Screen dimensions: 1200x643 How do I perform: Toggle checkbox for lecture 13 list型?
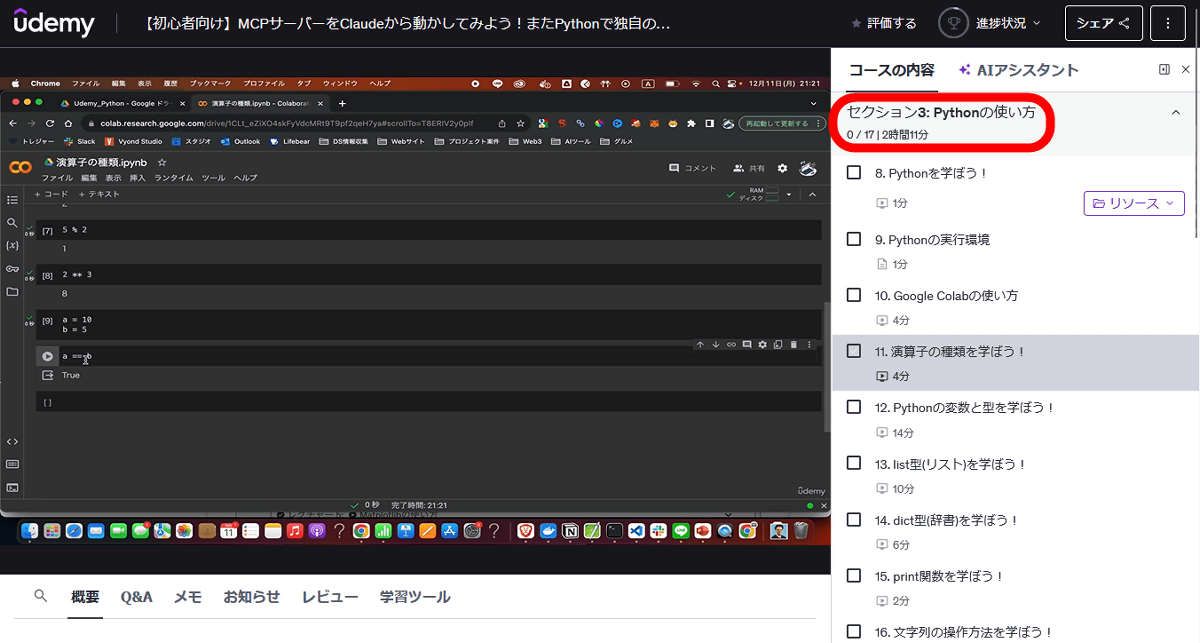pyautogui.click(x=854, y=463)
